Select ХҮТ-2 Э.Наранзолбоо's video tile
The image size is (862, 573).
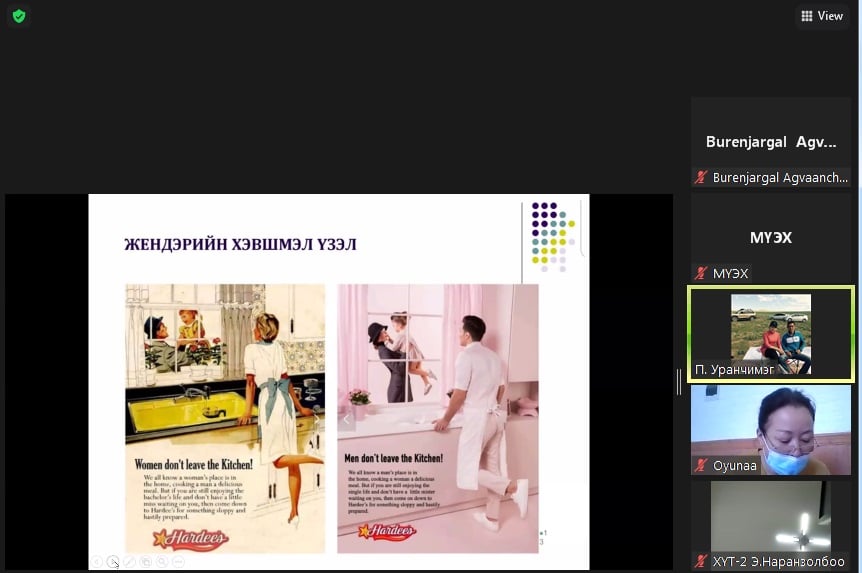(x=771, y=525)
